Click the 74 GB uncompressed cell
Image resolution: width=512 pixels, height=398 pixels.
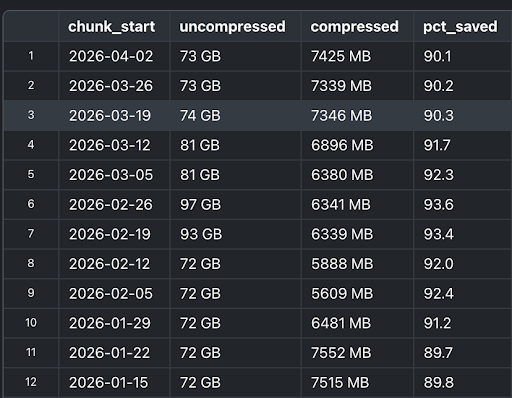tap(236, 115)
